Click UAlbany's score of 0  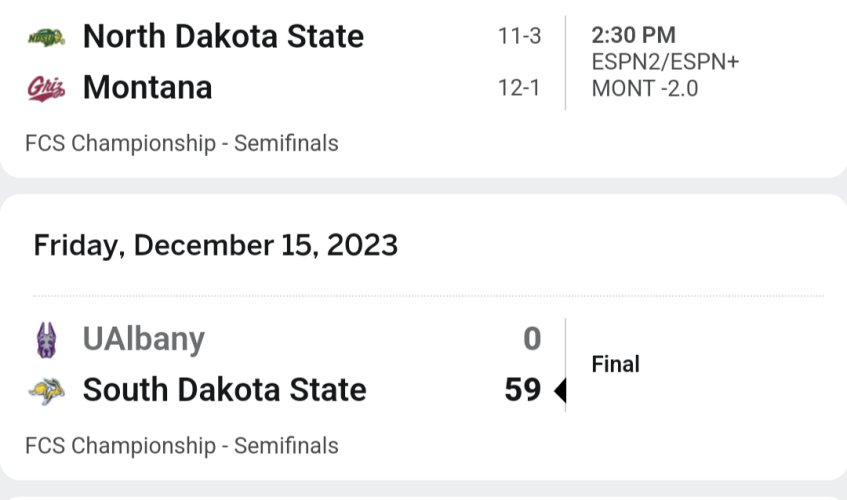tap(532, 339)
